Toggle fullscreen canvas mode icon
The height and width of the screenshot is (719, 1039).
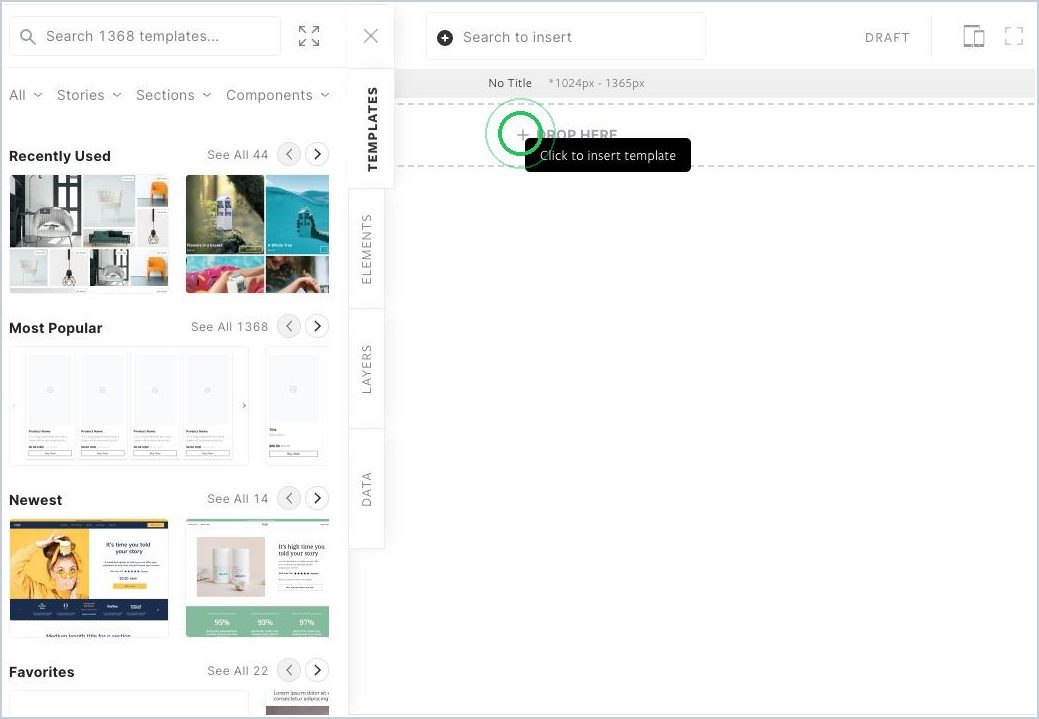coord(1014,36)
